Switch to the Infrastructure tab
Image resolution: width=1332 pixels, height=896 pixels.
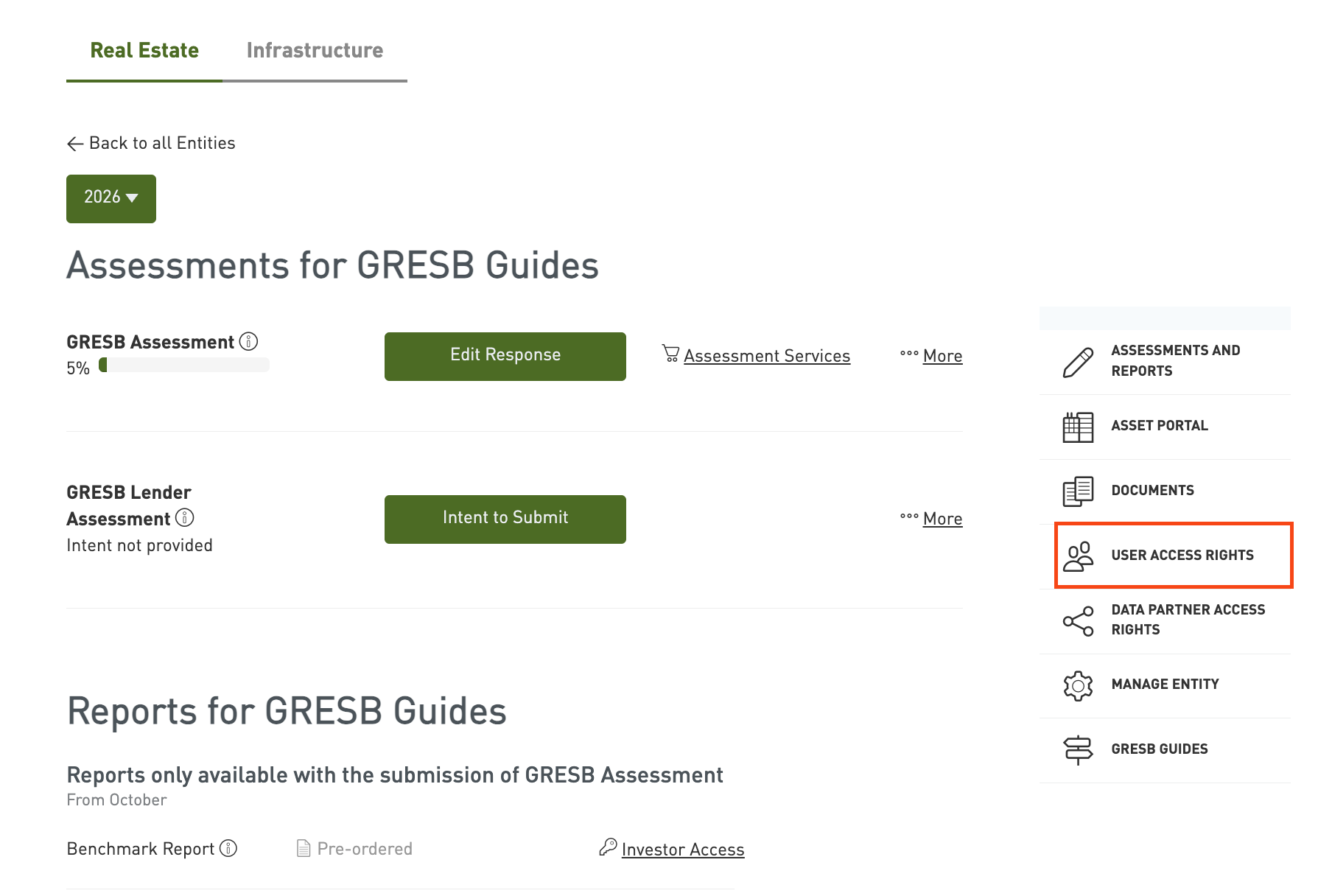click(x=315, y=50)
